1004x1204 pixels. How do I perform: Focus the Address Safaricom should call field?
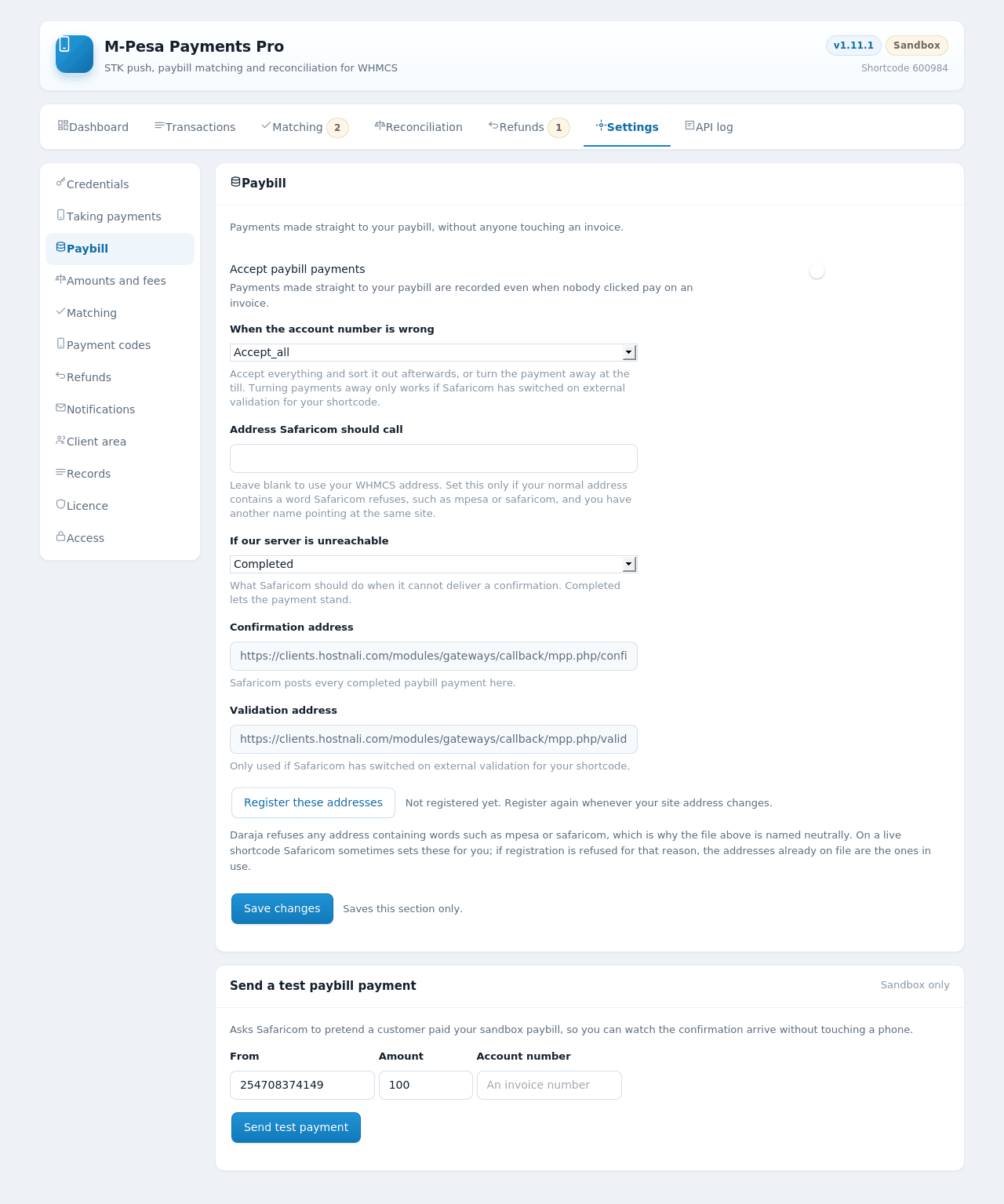(434, 458)
